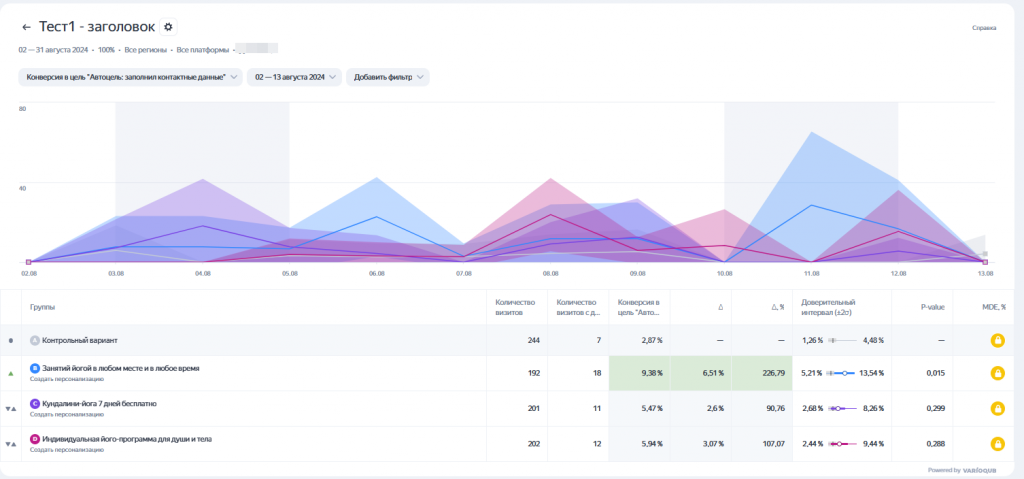Click the Занятий йогой в любом месте name

[121, 369]
